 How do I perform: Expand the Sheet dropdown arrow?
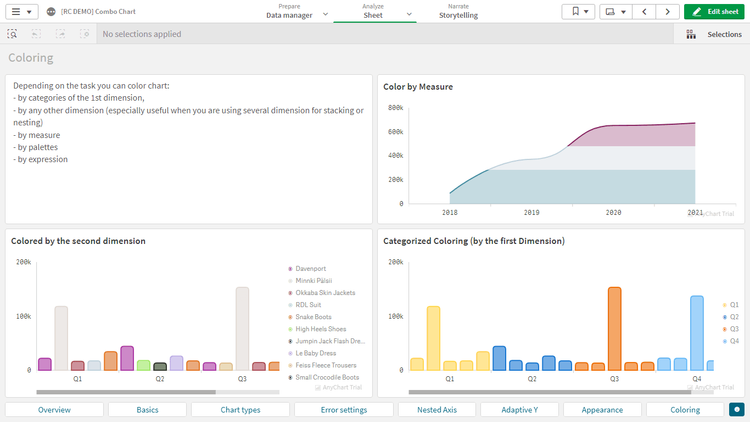411,15
